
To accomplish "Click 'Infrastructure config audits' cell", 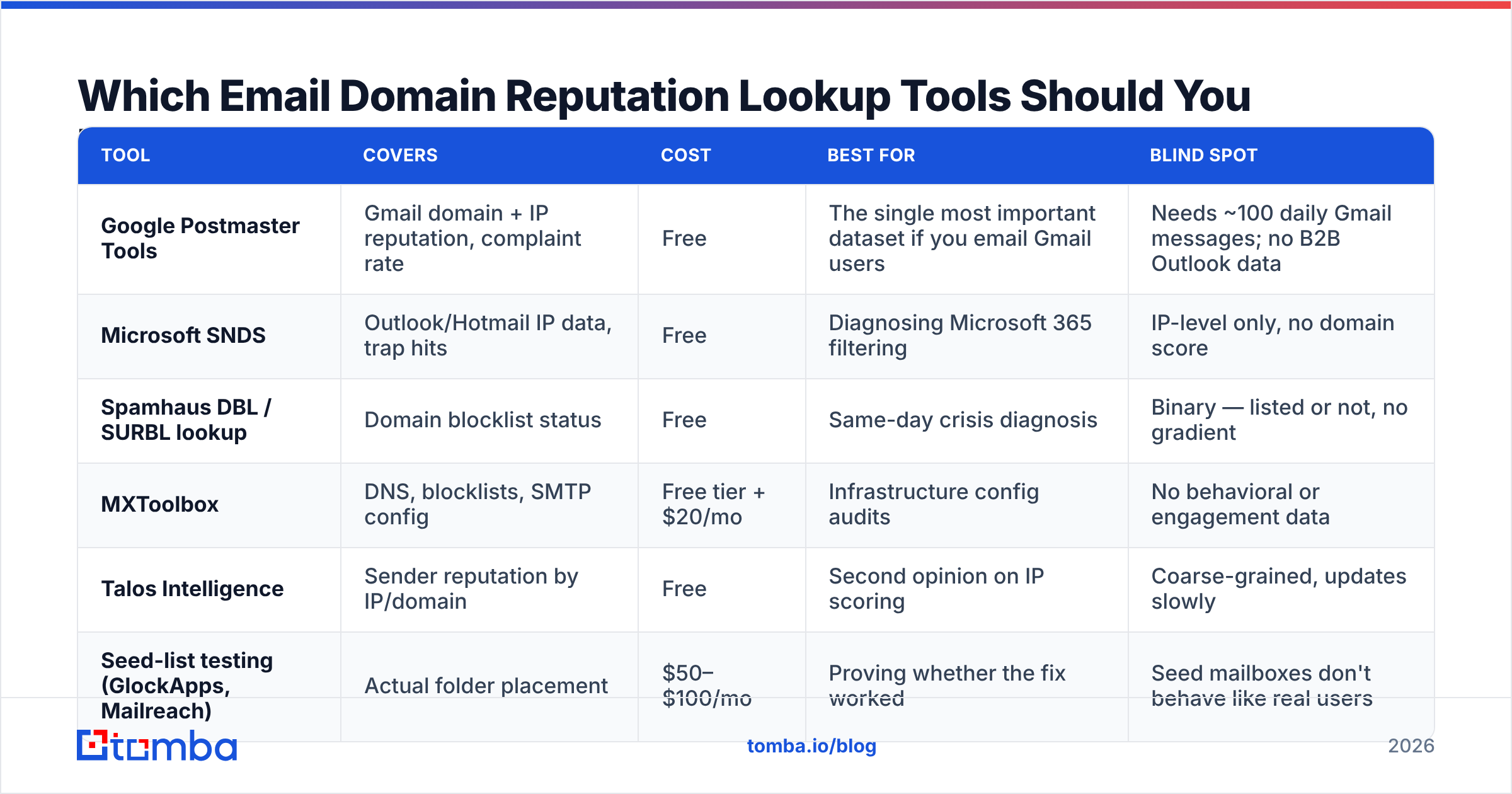I will pyautogui.click(x=967, y=505).
